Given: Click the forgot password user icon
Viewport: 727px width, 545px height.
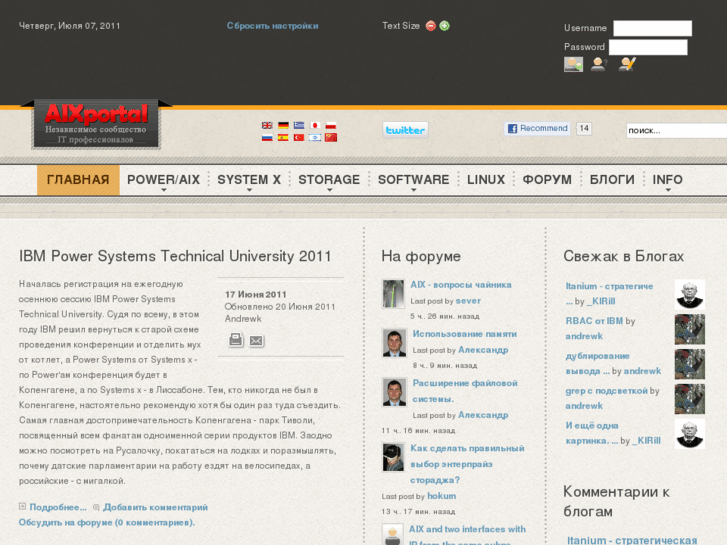Looking at the screenshot, I should coord(599,64).
